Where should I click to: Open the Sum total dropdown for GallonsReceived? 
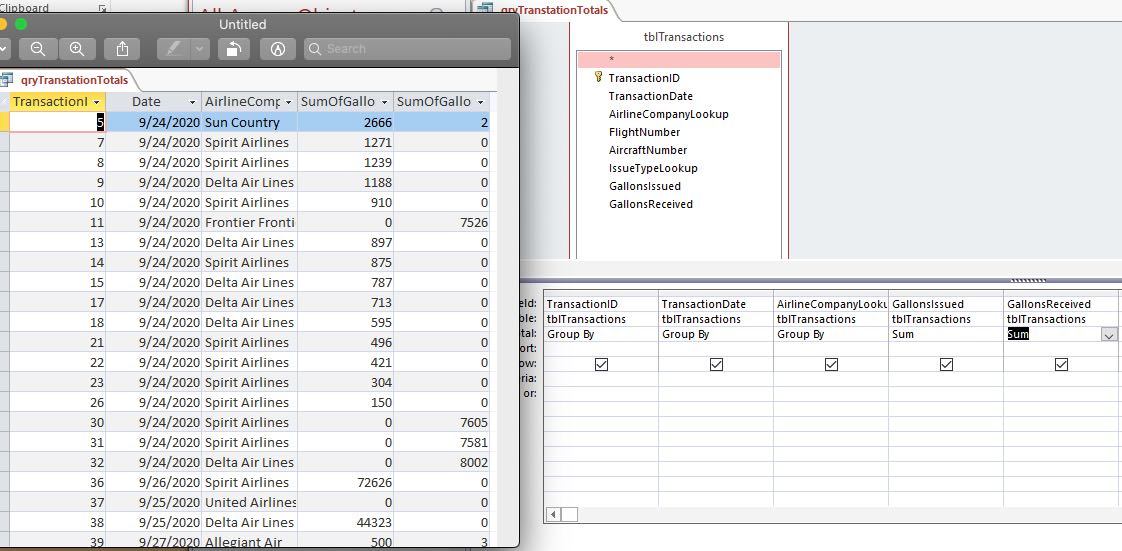pyautogui.click(x=1109, y=335)
